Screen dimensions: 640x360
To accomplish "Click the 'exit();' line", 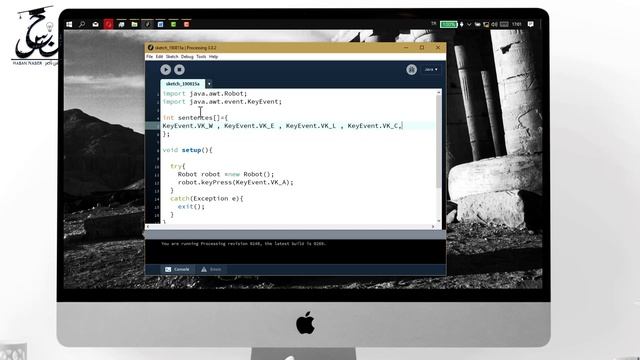I will click(191, 207).
